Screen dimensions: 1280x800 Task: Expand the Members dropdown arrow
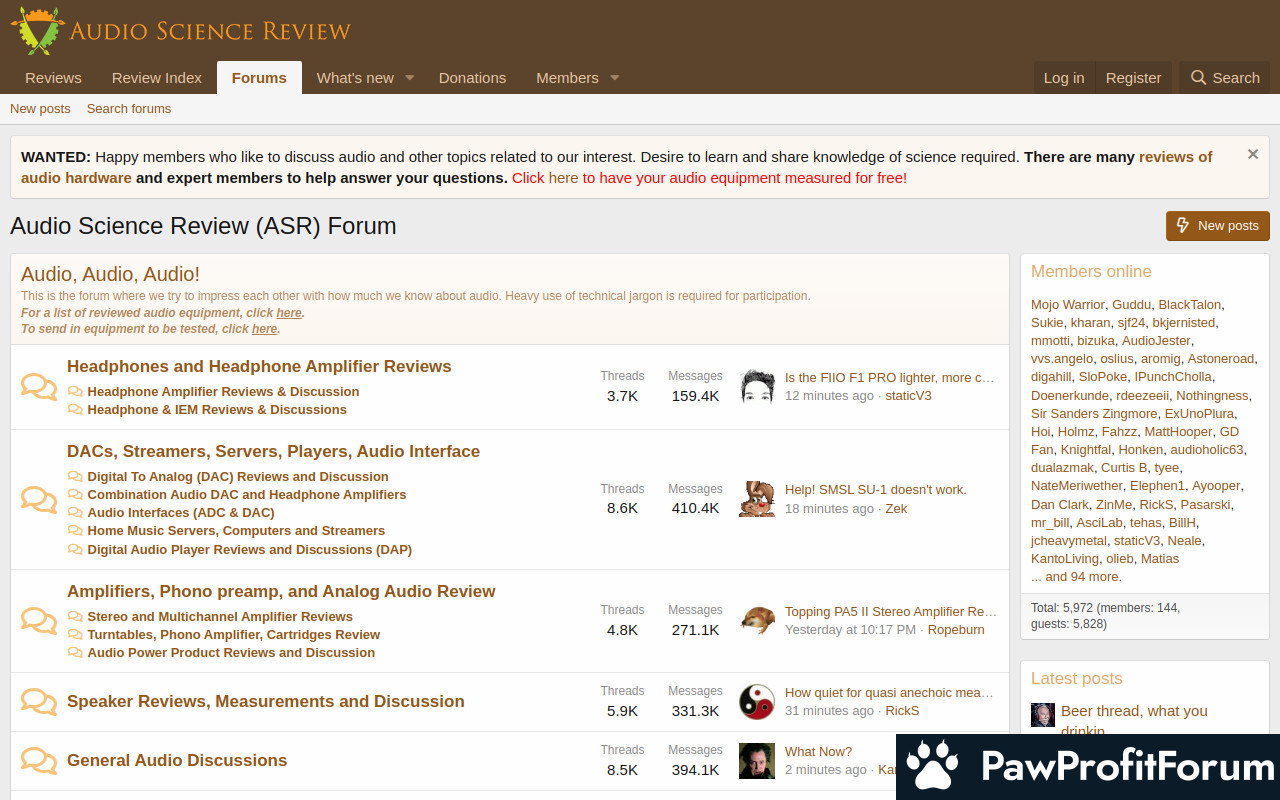point(614,78)
